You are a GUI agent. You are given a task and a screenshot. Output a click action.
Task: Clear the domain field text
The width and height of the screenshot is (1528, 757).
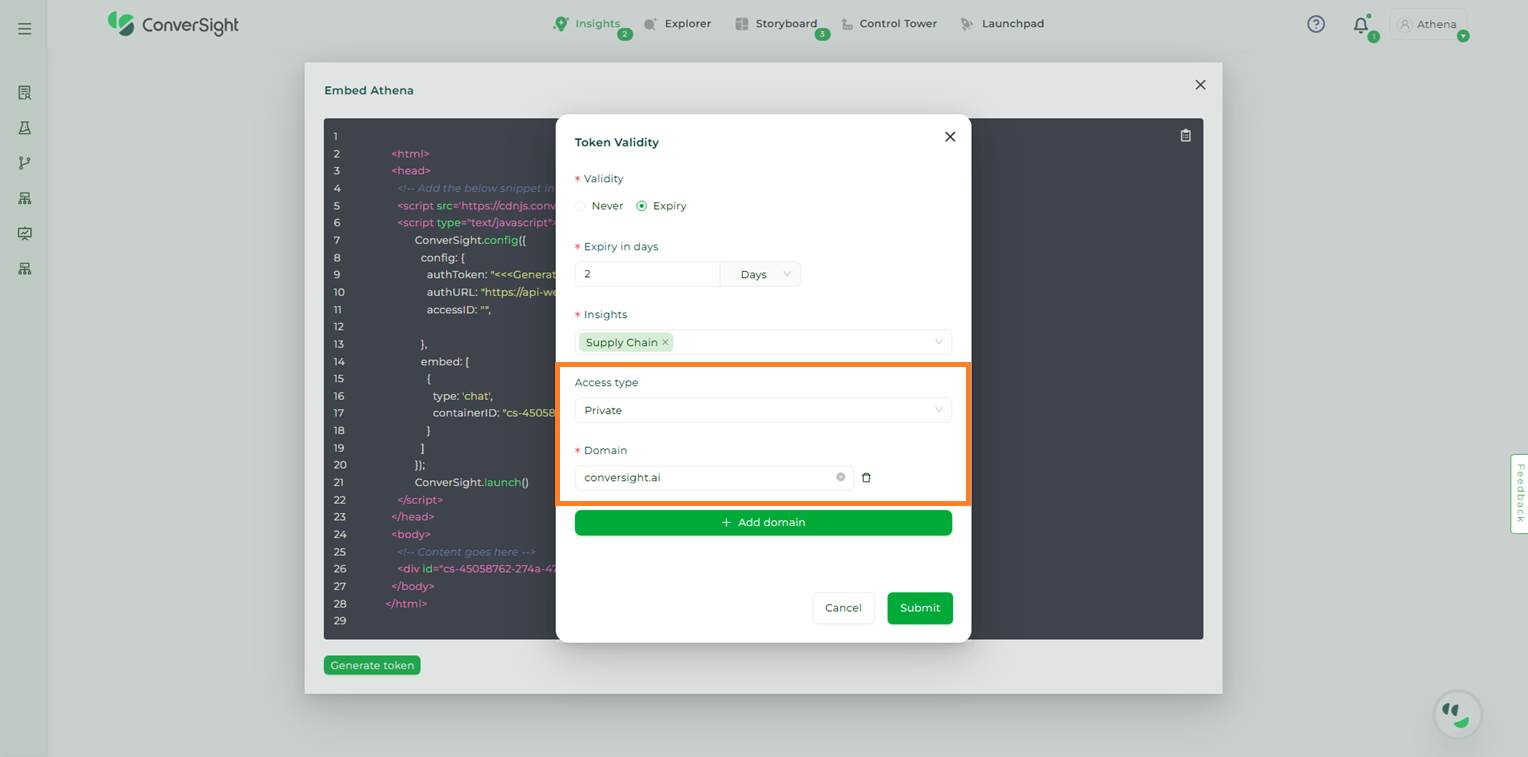click(x=840, y=477)
